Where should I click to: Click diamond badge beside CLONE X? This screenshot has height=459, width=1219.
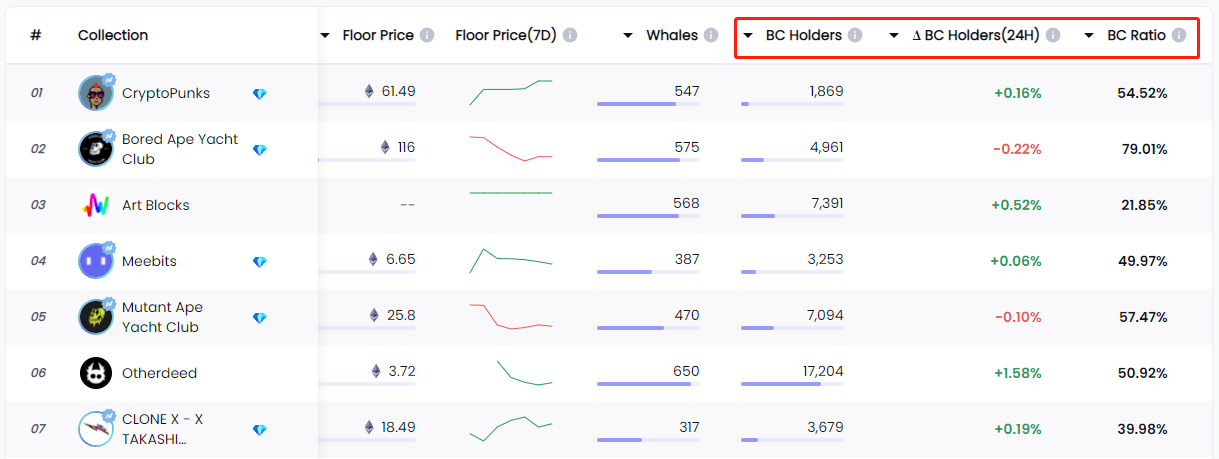click(260, 430)
